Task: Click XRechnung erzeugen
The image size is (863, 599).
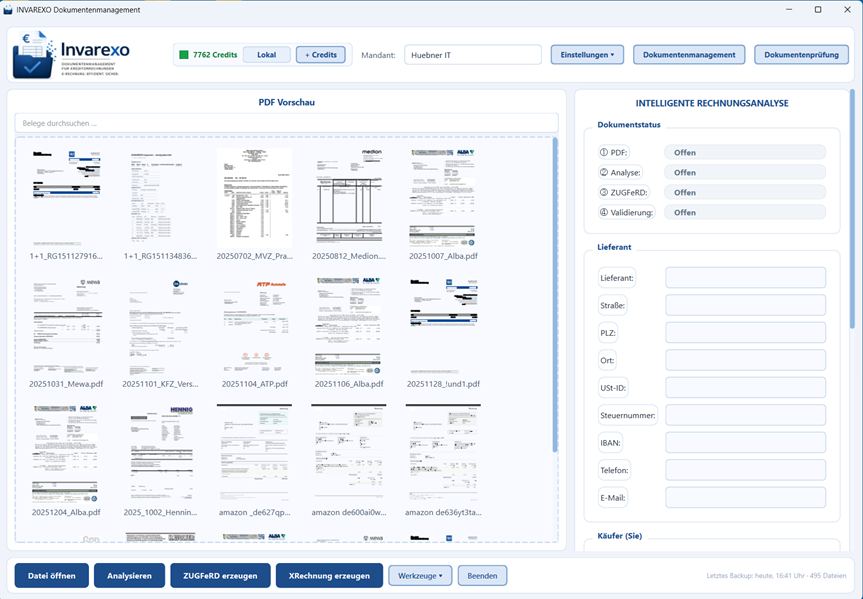Action: click(329, 575)
